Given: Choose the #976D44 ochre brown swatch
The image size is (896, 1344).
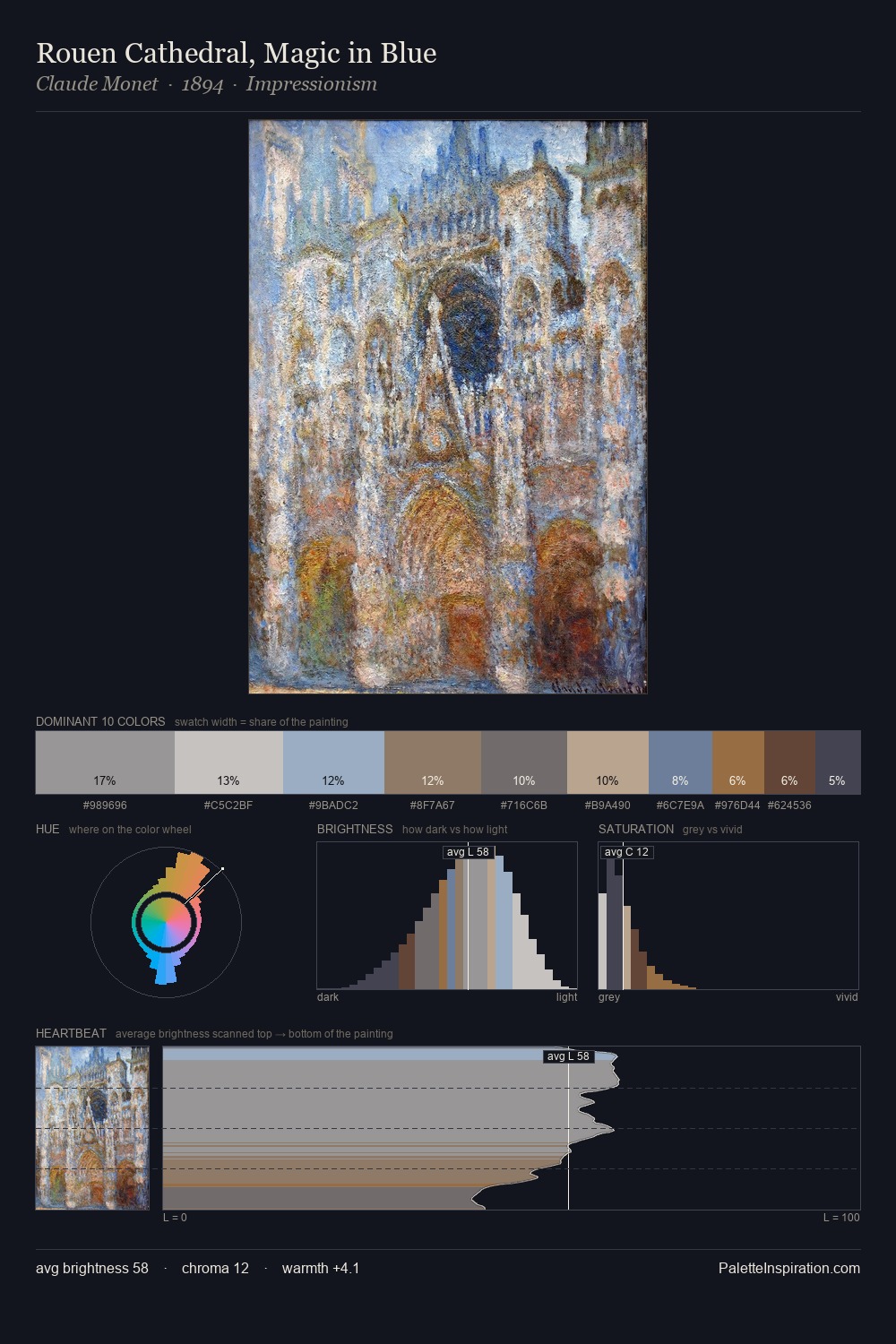Looking at the screenshot, I should click(738, 762).
